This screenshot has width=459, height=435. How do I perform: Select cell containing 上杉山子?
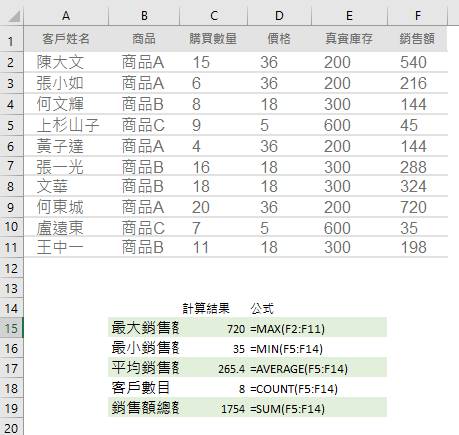66,125
